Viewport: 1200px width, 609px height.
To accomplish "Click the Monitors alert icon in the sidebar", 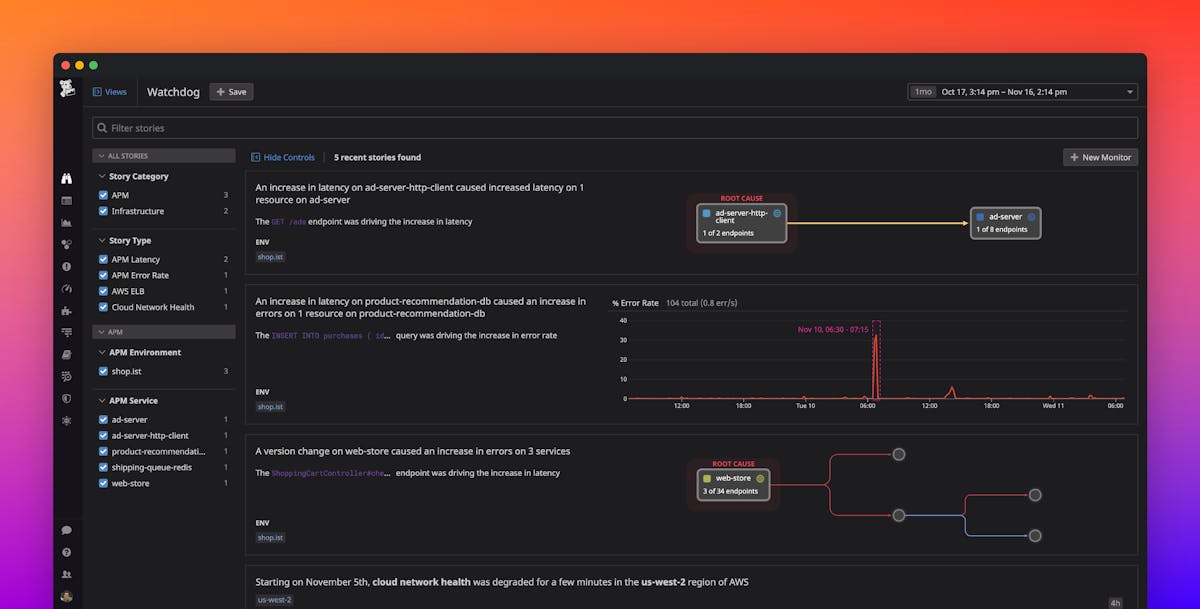I will click(66, 267).
